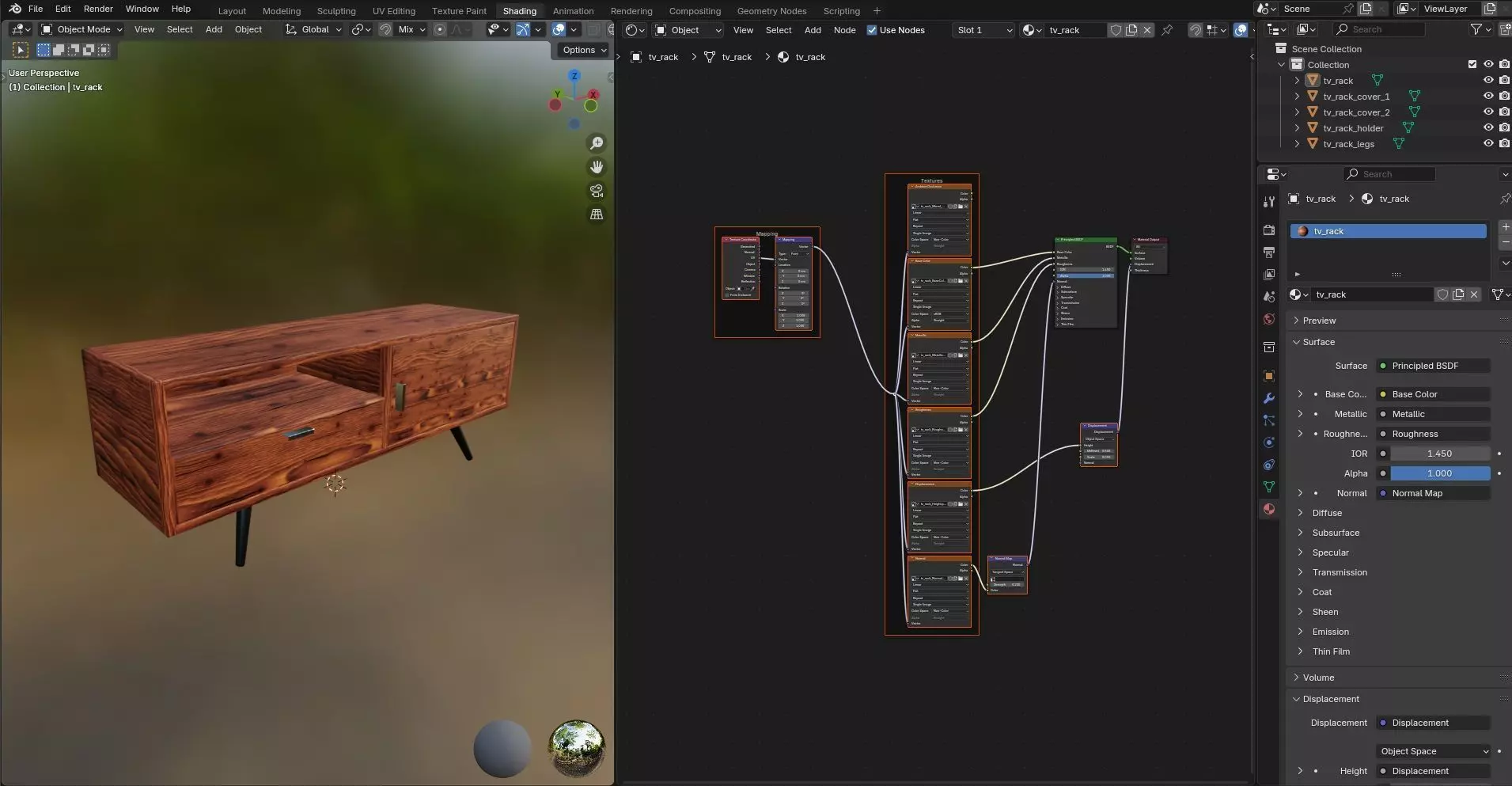Switch to the UV Editing workspace tab

tap(393, 11)
